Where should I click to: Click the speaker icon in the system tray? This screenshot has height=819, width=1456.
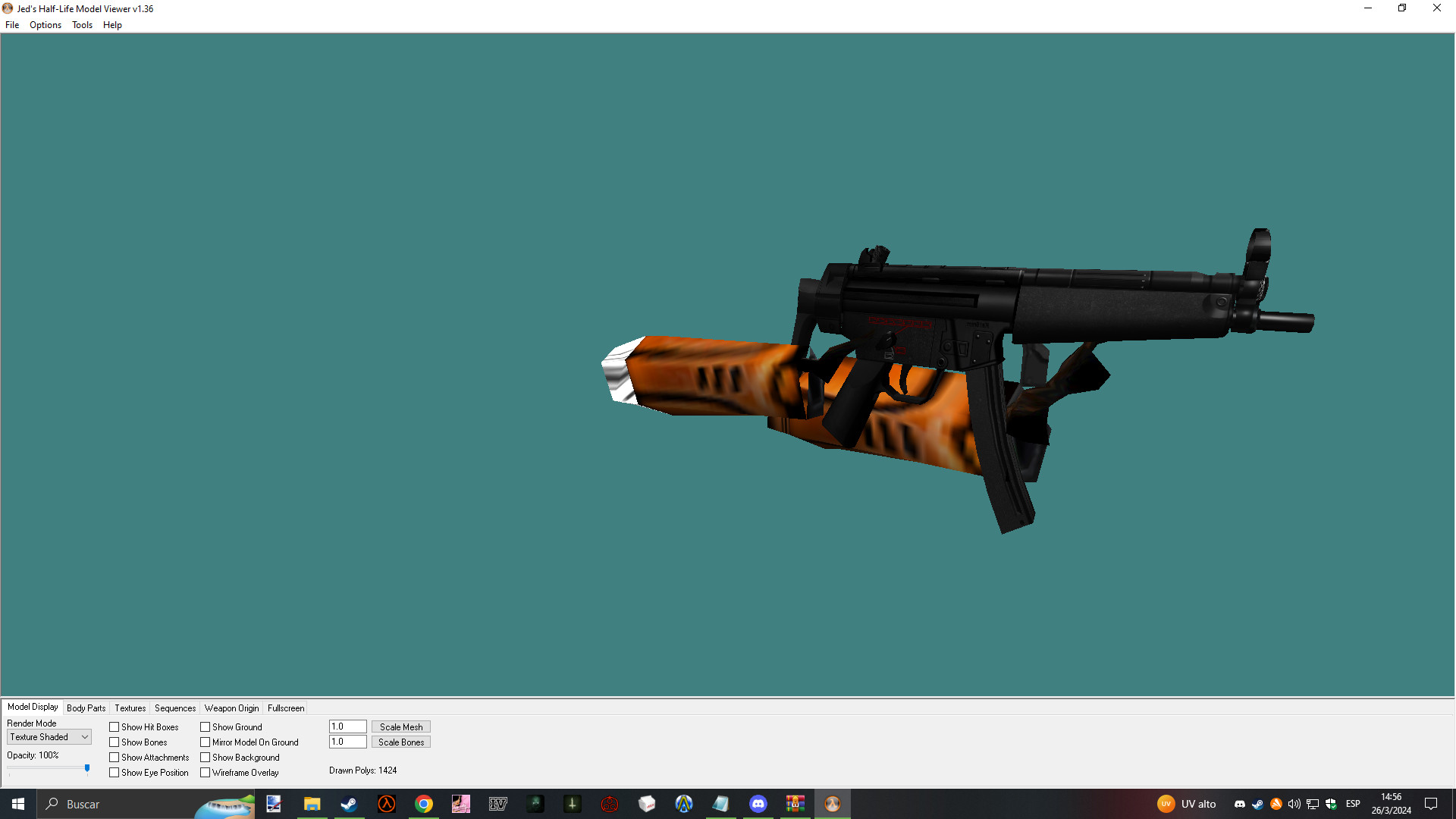click(x=1293, y=804)
